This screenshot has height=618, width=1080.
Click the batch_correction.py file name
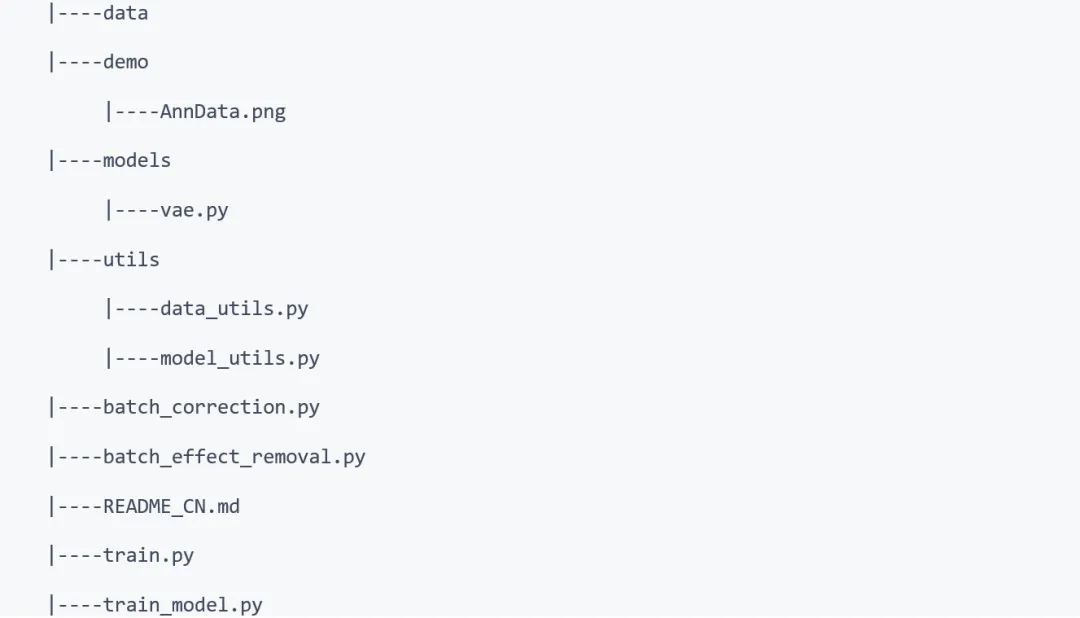(x=211, y=407)
